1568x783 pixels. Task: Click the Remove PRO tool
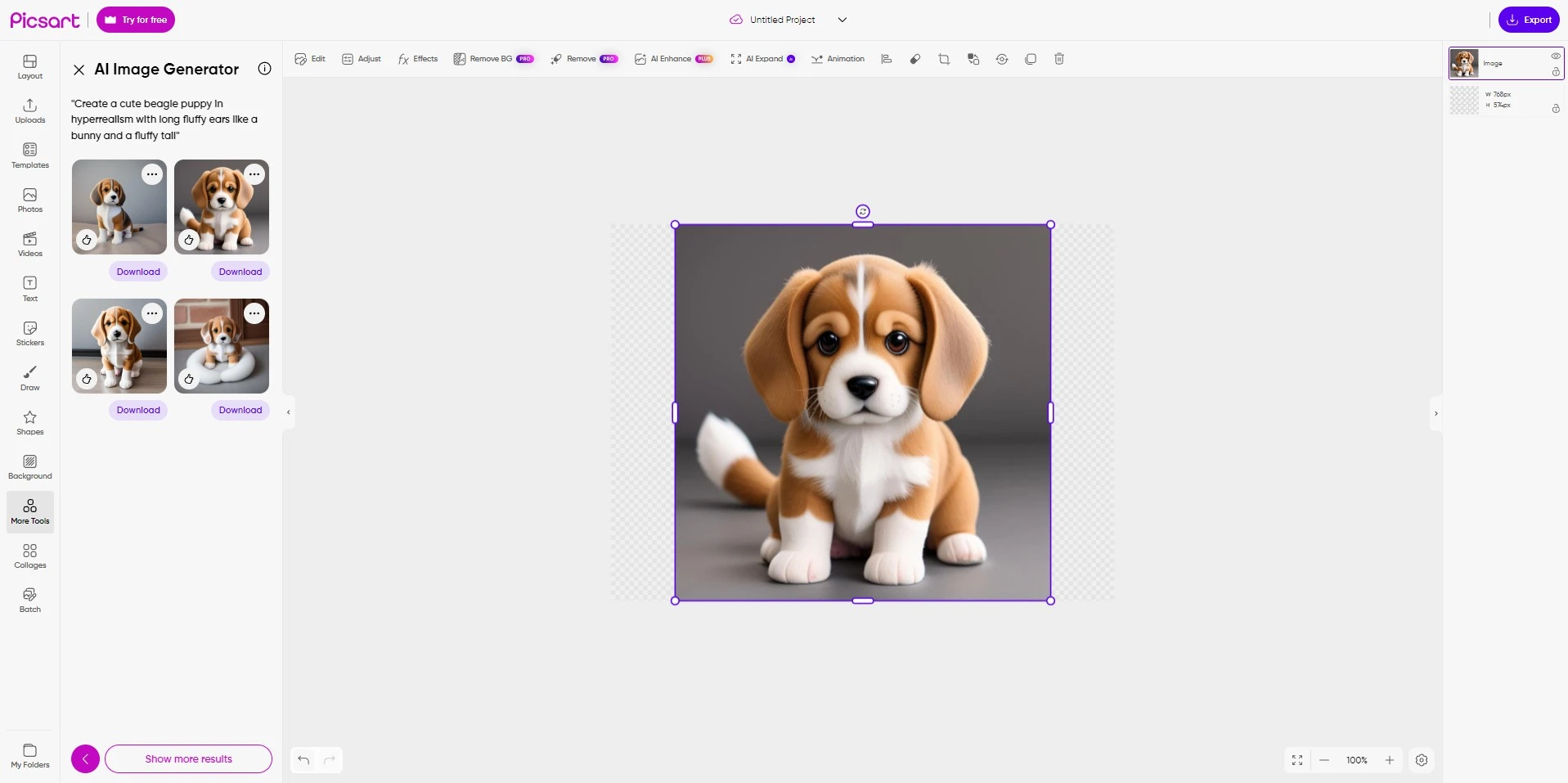coord(584,59)
